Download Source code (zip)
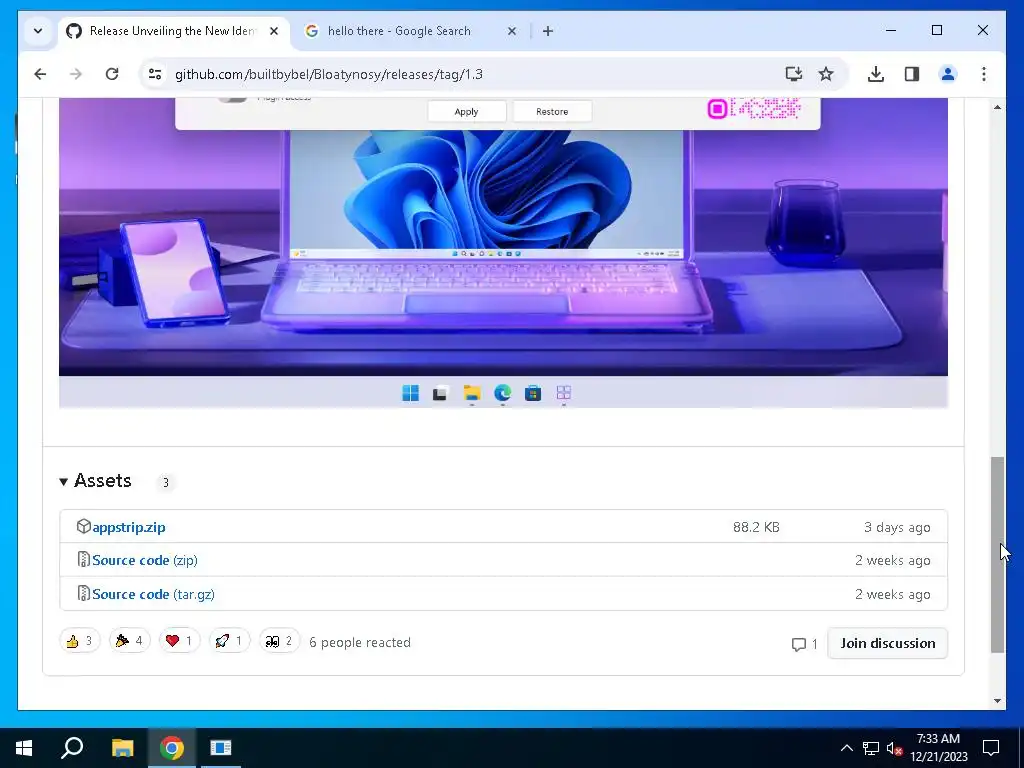1024x768 pixels. pos(145,560)
